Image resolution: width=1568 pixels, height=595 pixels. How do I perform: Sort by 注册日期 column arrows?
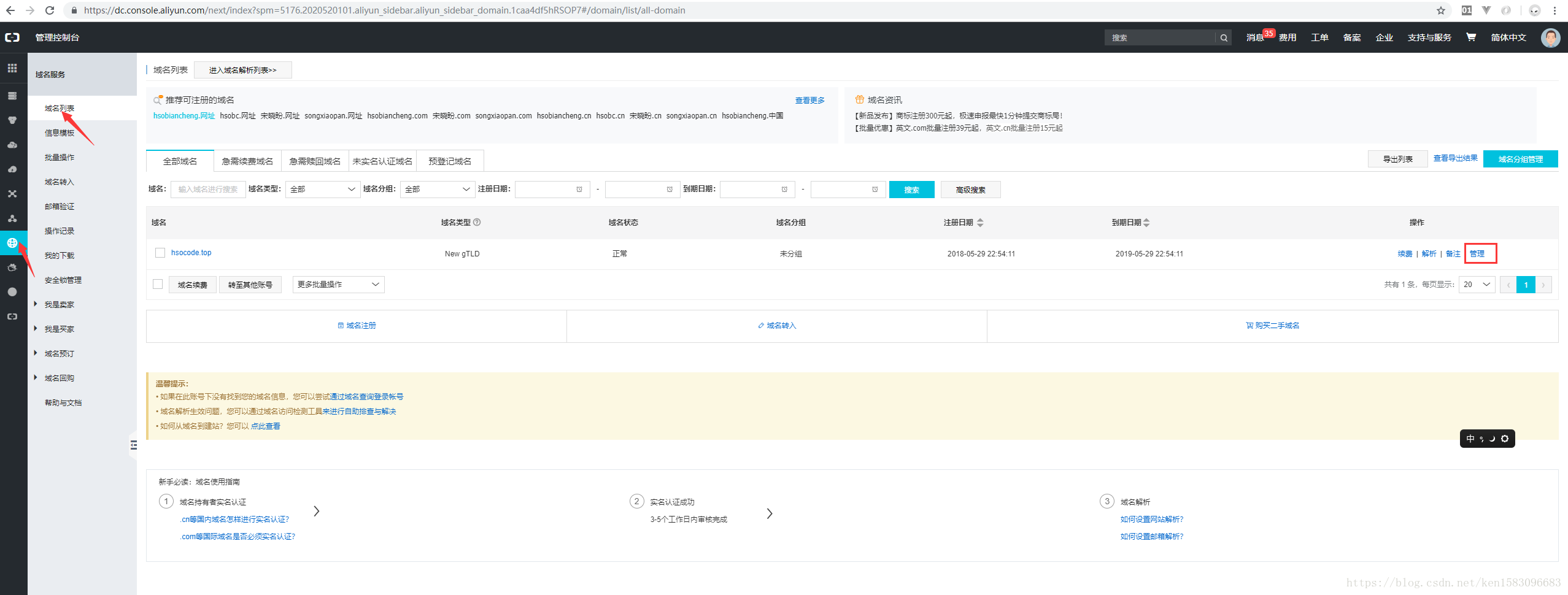980,223
